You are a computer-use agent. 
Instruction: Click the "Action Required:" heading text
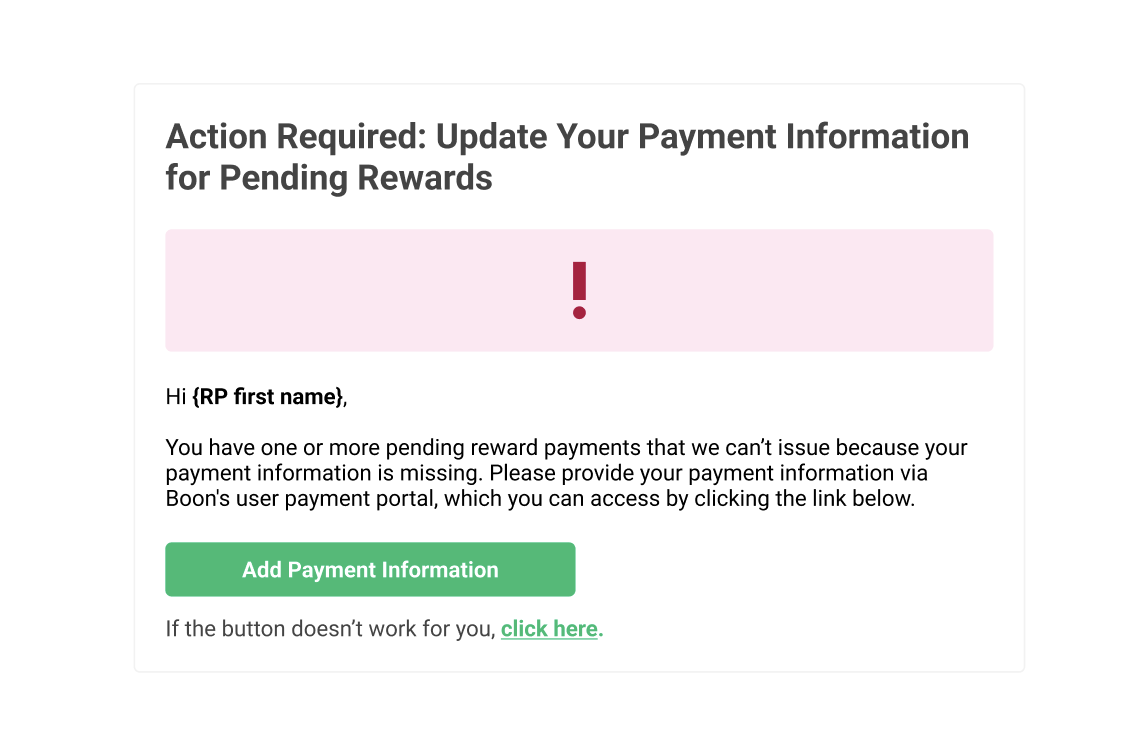296,137
